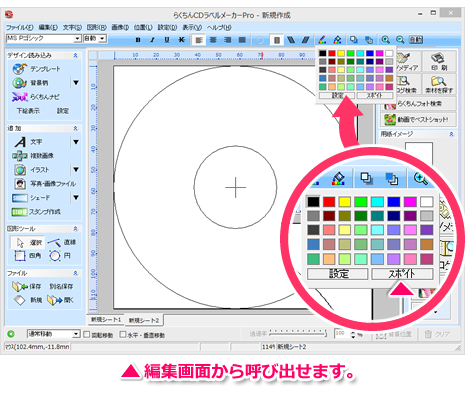The width and height of the screenshot is (465, 398).
Task: Expand the シェード dropdown arrow
Action: click(x=76, y=198)
